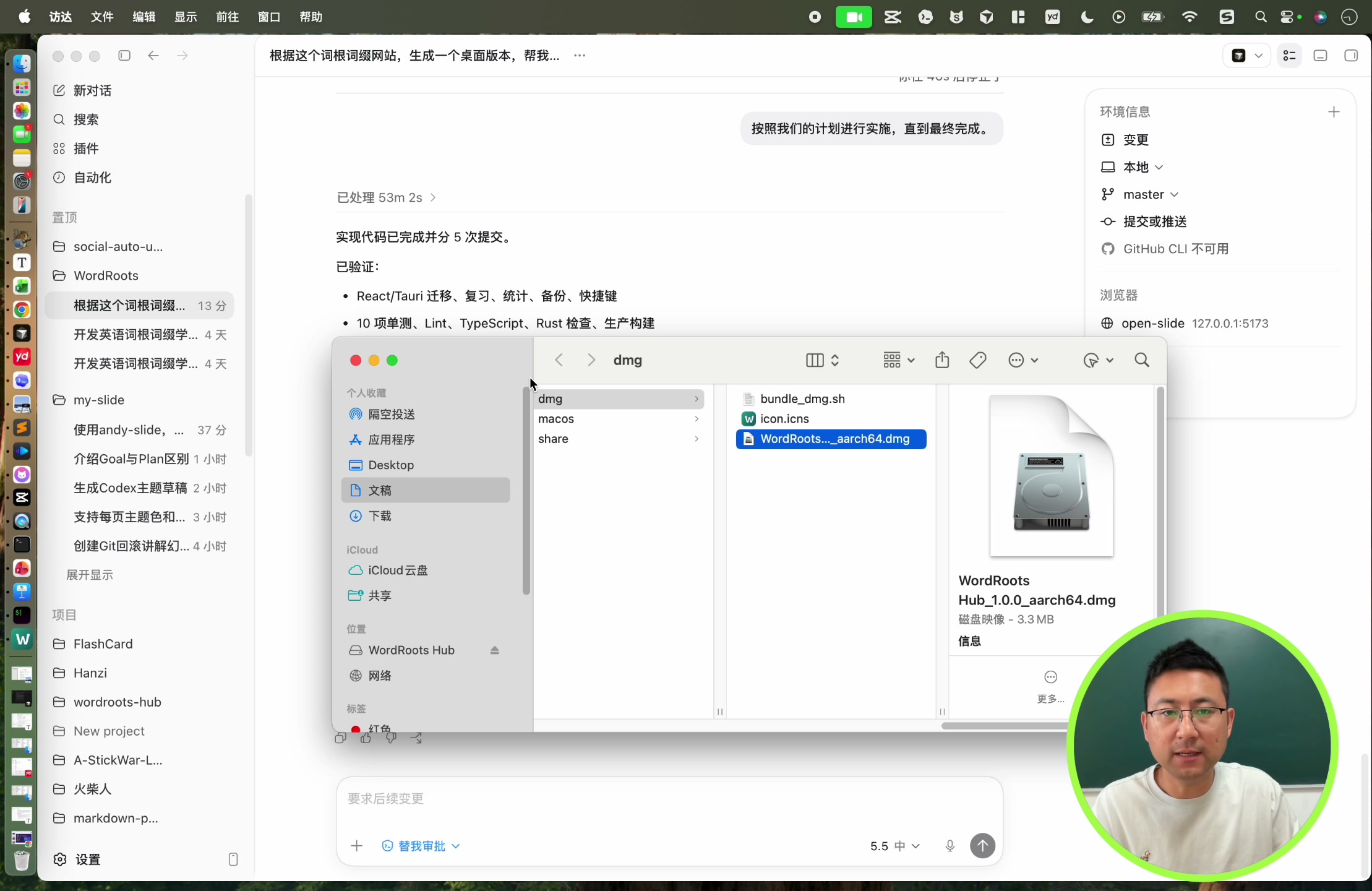The image size is (1372, 891).
Task: Open the 本地 environment dropdown
Action: (1143, 167)
